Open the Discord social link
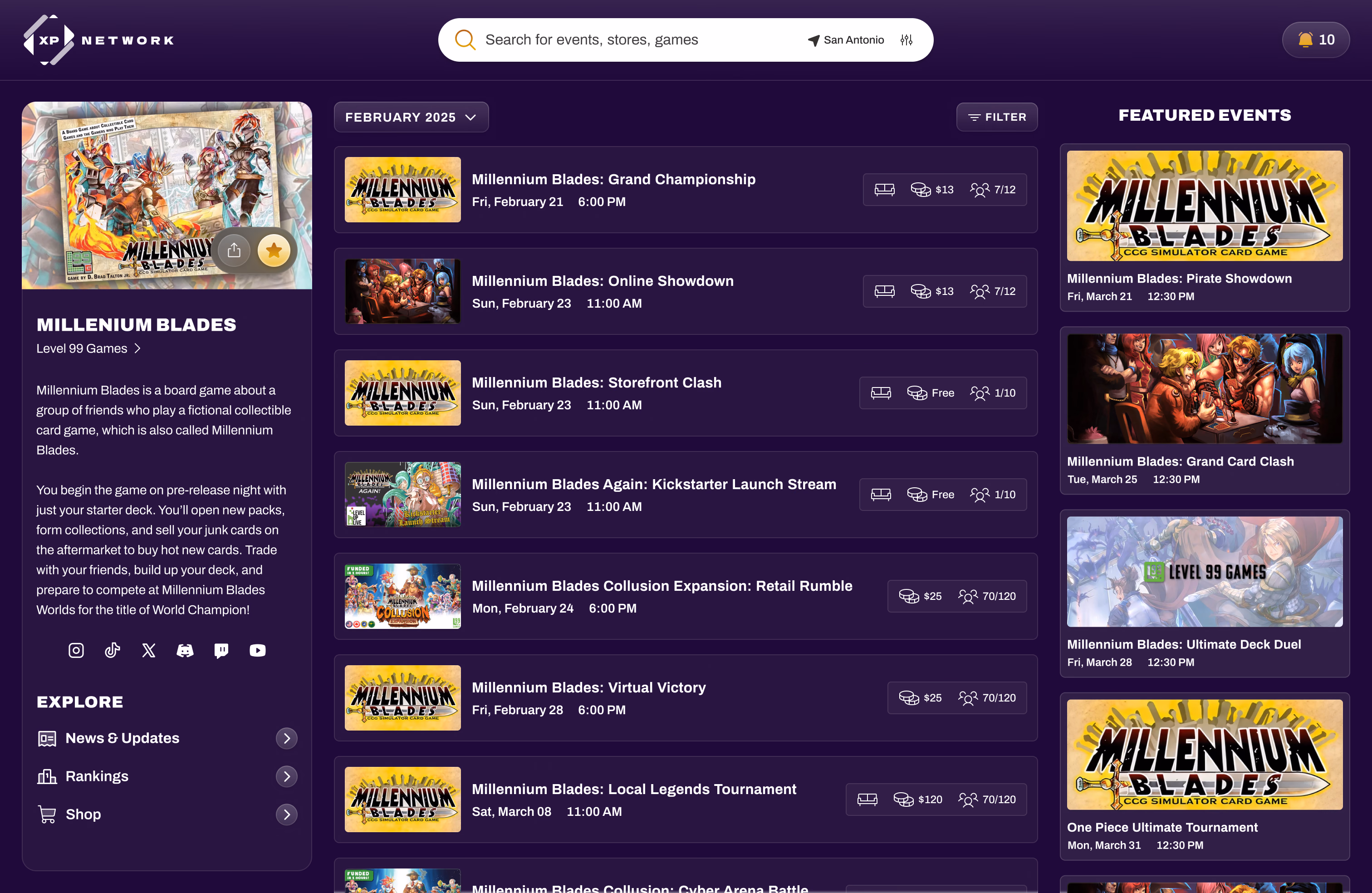This screenshot has width=1372, height=893. tap(185, 650)
